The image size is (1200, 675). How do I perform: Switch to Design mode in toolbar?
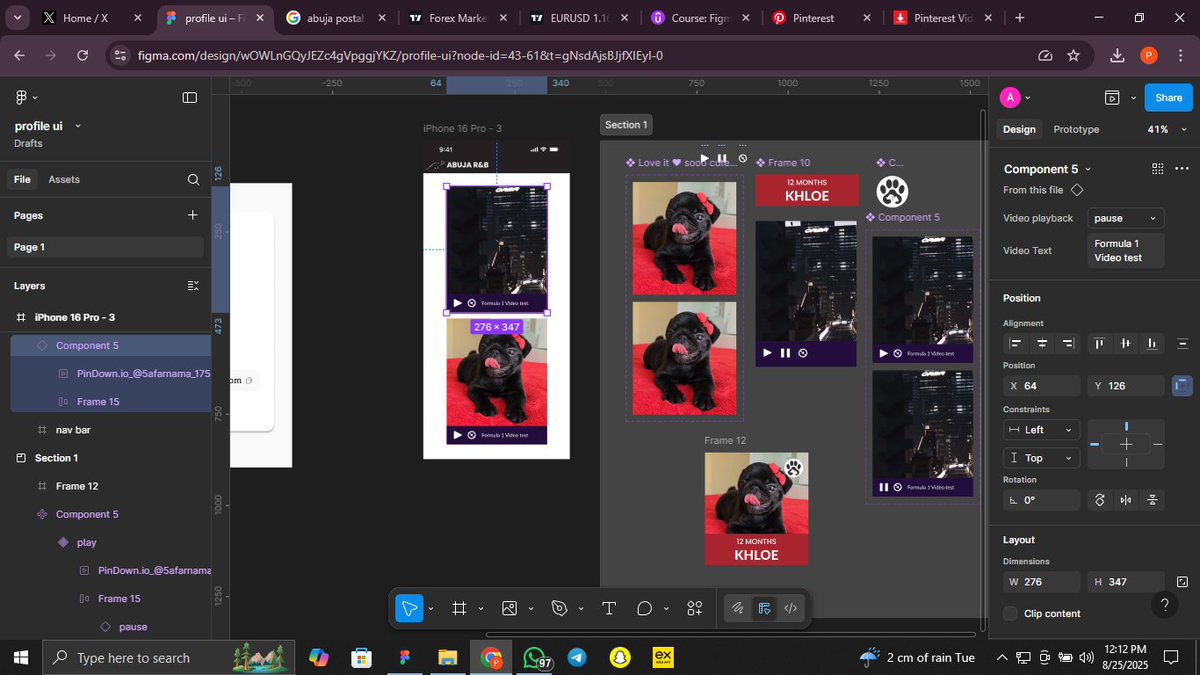[764, 608]
